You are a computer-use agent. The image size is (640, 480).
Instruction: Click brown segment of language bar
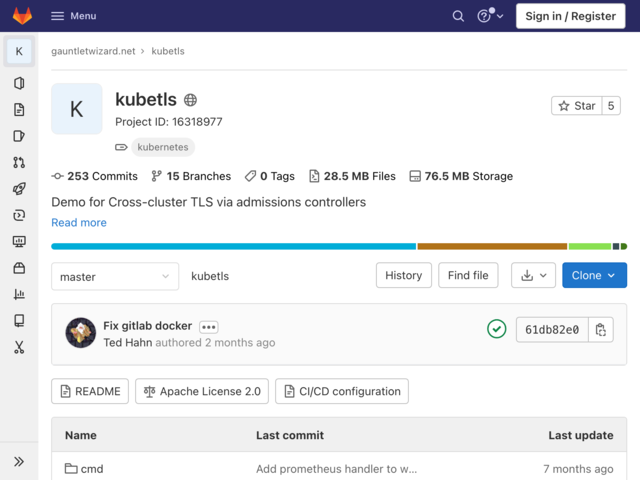pyautogui.click(x=492, y=246)
